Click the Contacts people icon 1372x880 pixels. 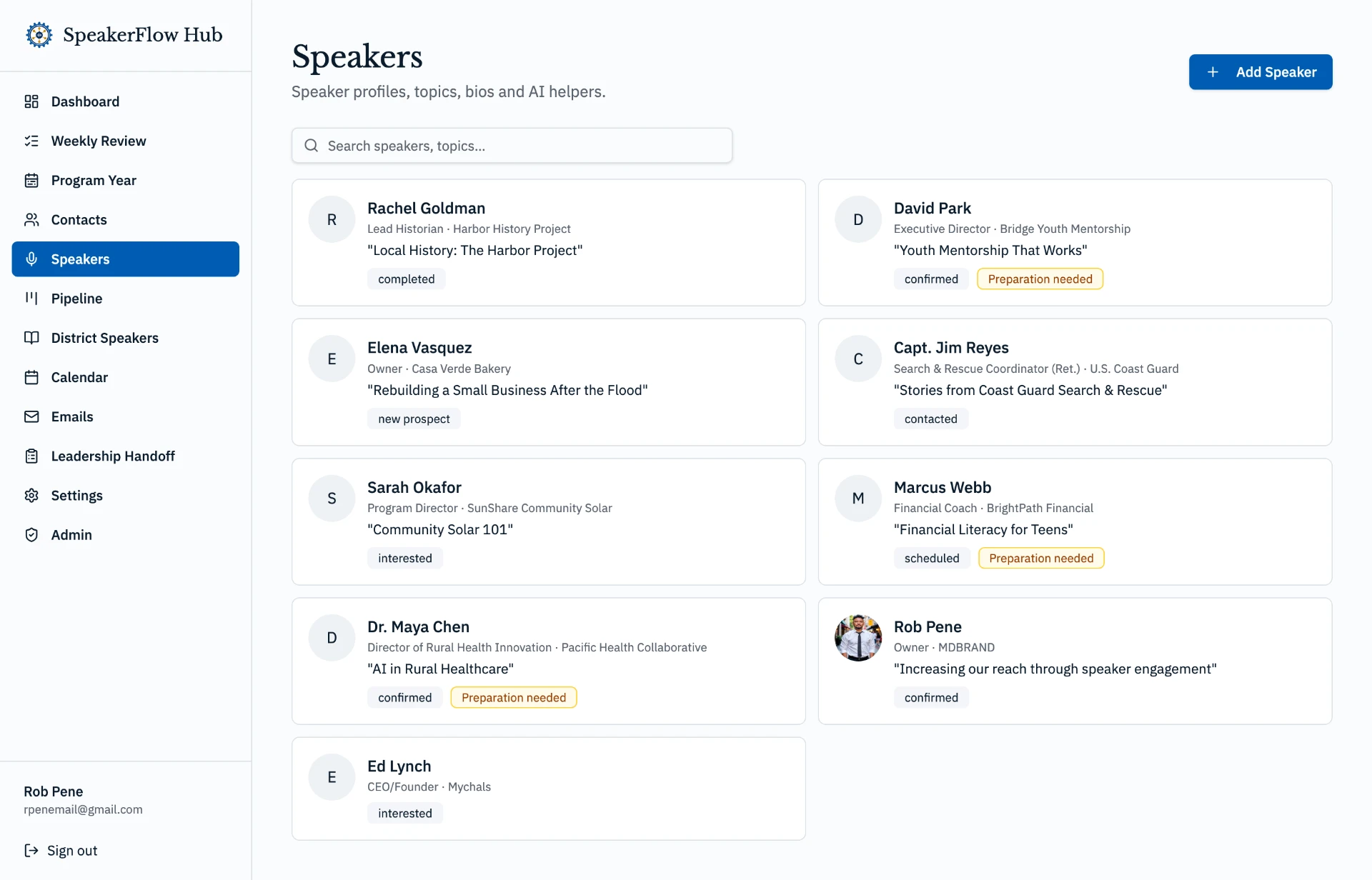[x=31, y=219]
